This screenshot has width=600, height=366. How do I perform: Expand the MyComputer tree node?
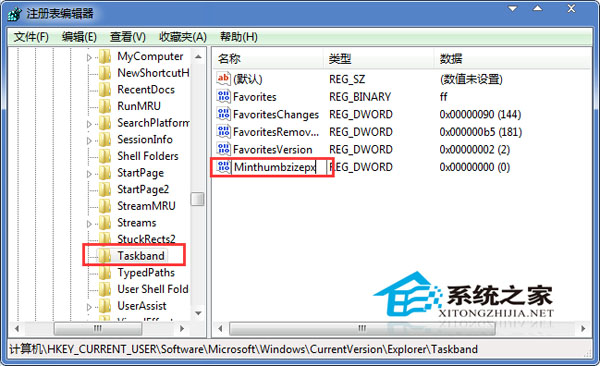89,57
